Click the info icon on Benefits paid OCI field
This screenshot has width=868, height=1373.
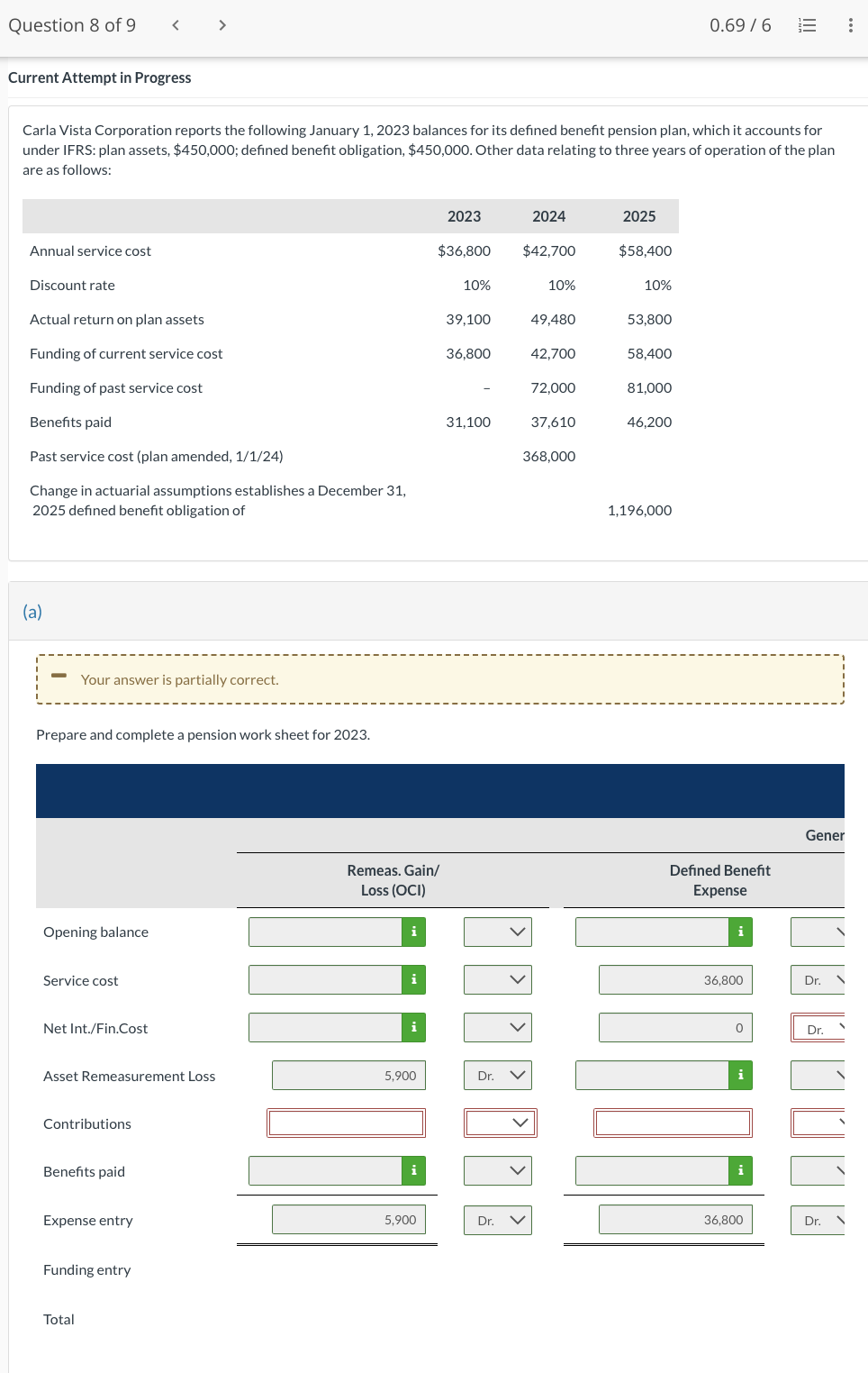tap(413, 1170)
